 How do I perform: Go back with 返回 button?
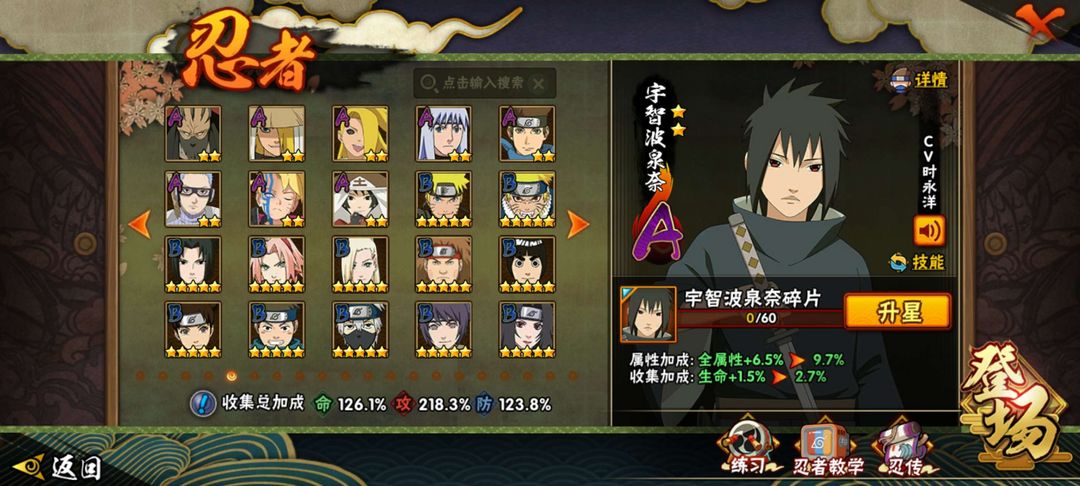click(x=58, y=467)
